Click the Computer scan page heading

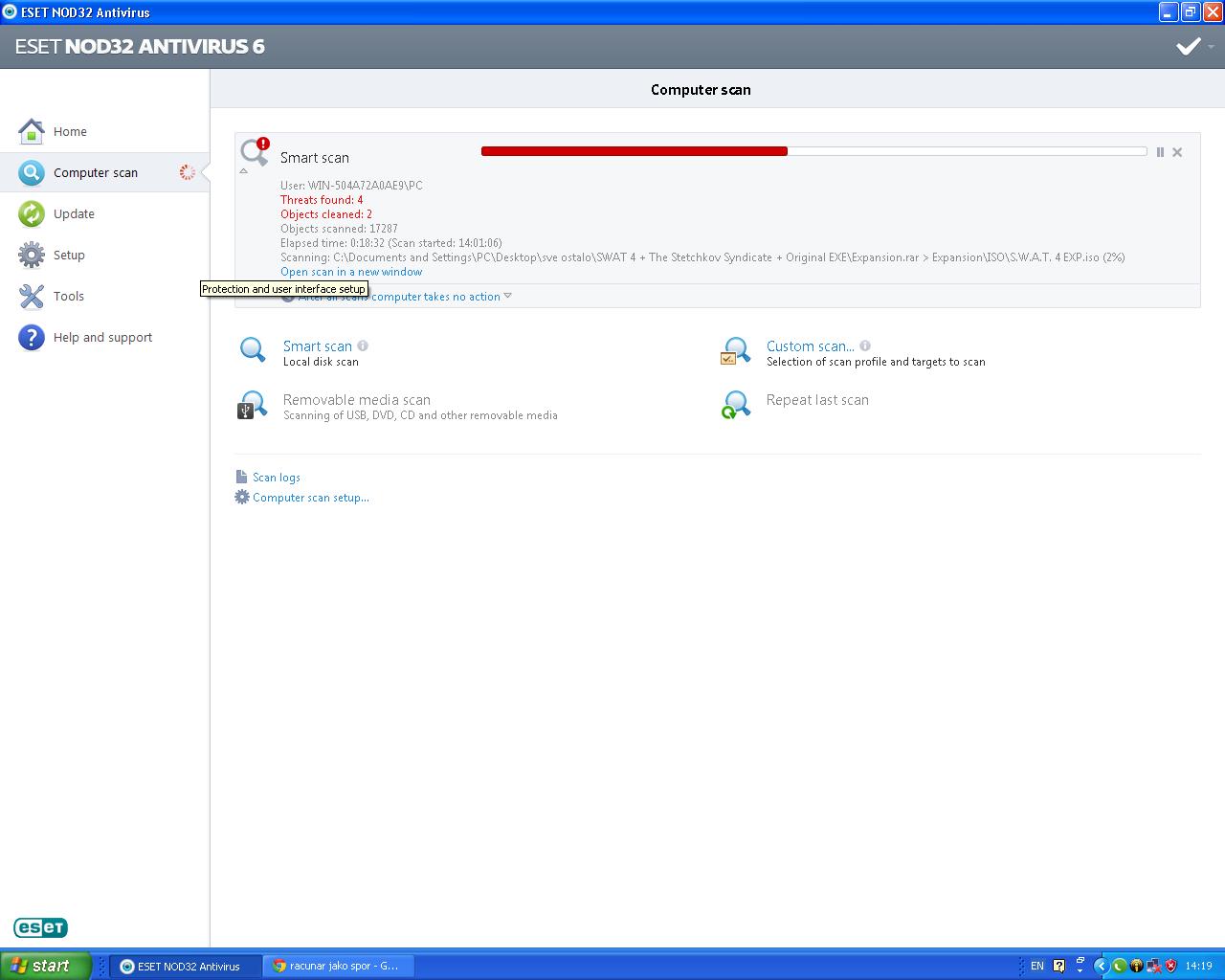[x=701, y=90]
